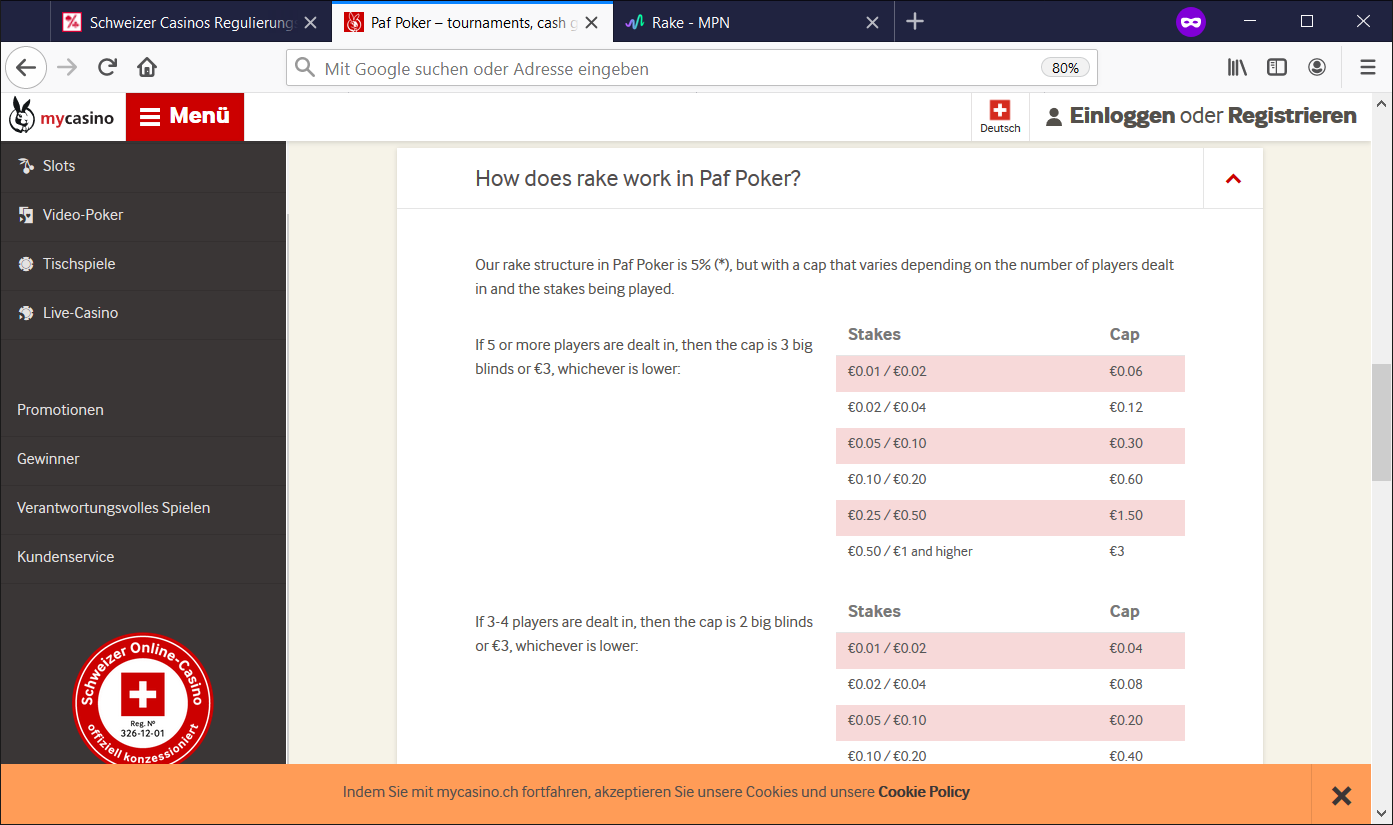1393x825 pixels.
Task: Click the scrollbar up arrow
Action: (1382, 103)
